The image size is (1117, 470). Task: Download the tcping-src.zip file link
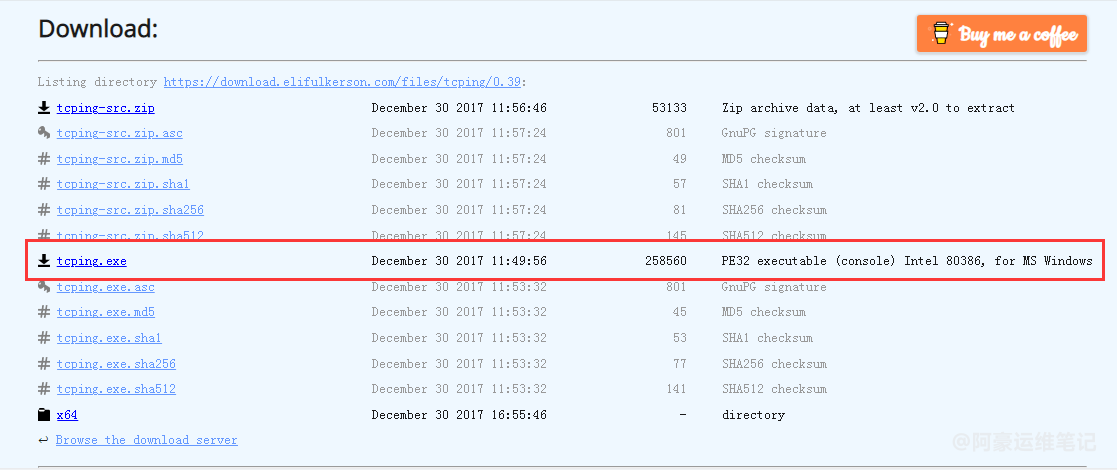(105, 108)
